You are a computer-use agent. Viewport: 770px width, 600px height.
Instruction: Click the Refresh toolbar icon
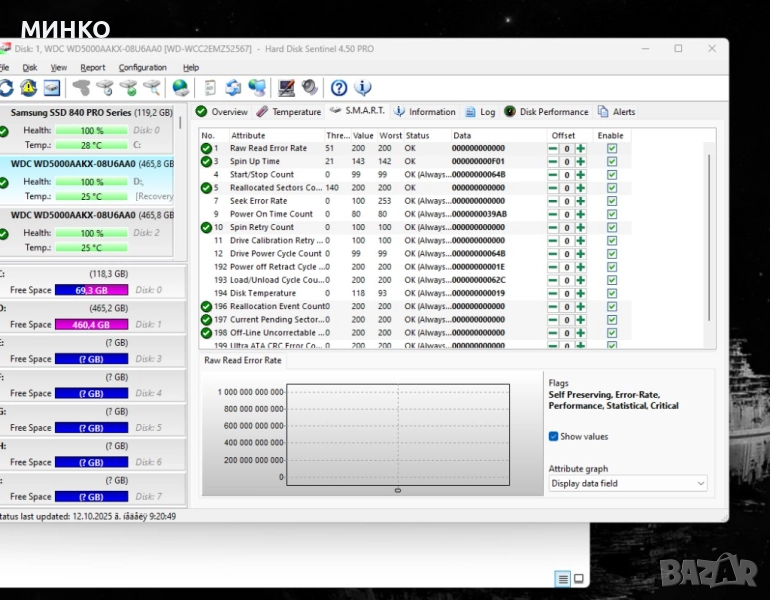click(5, 88)
